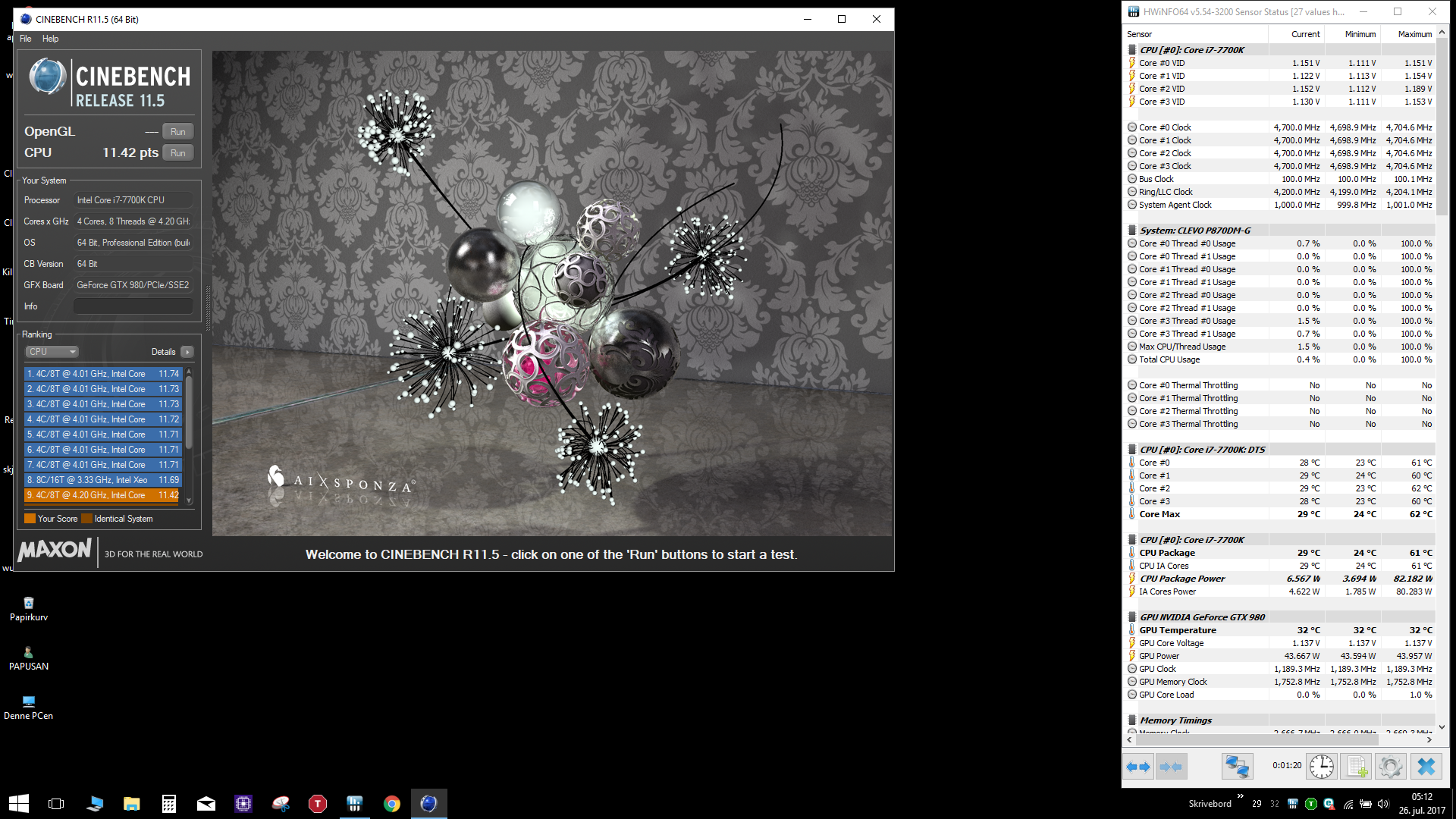Click the clock reset timer icon
Screen dimensions: 1456x819
[1322, 767]
